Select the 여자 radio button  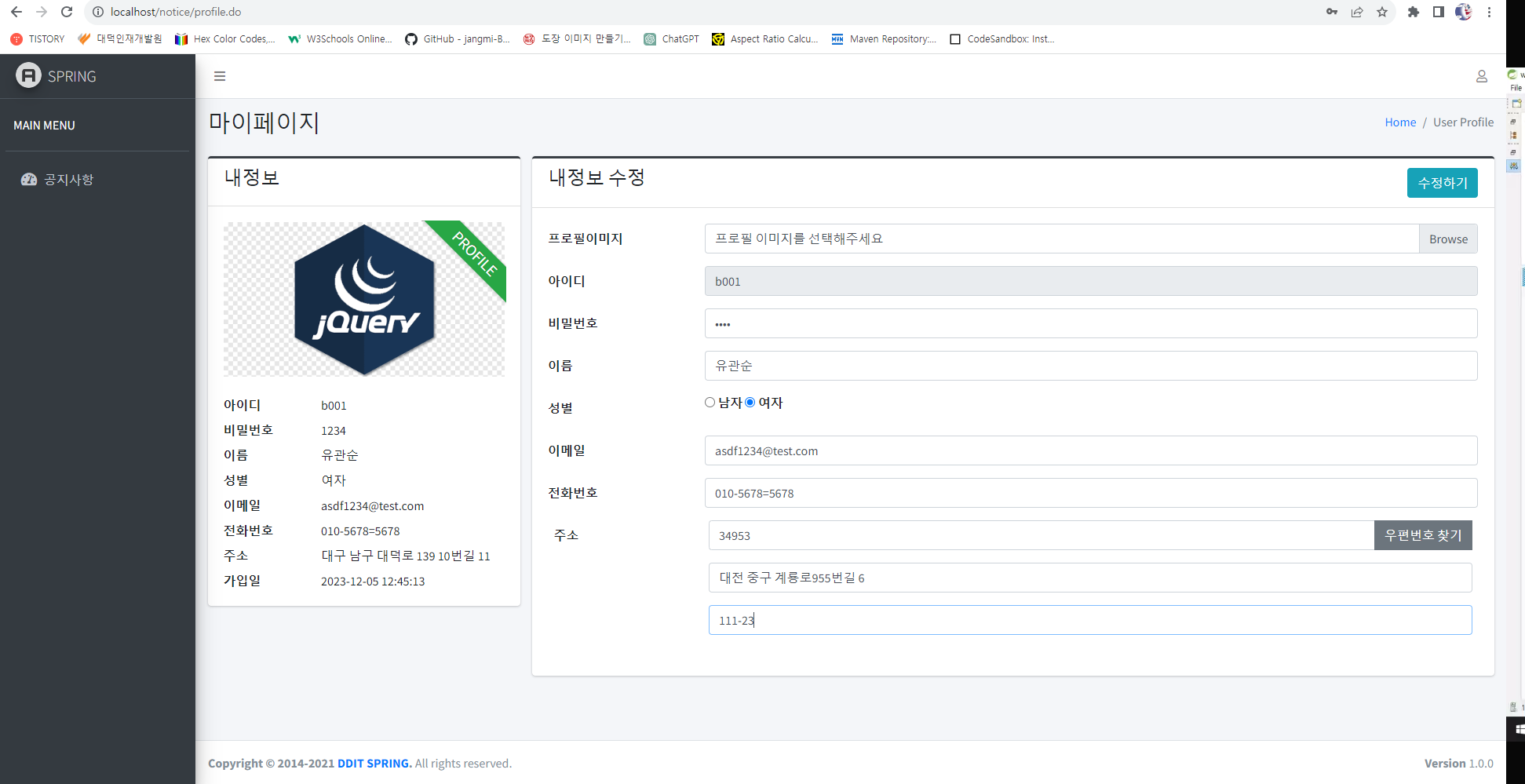pos(750,403)
